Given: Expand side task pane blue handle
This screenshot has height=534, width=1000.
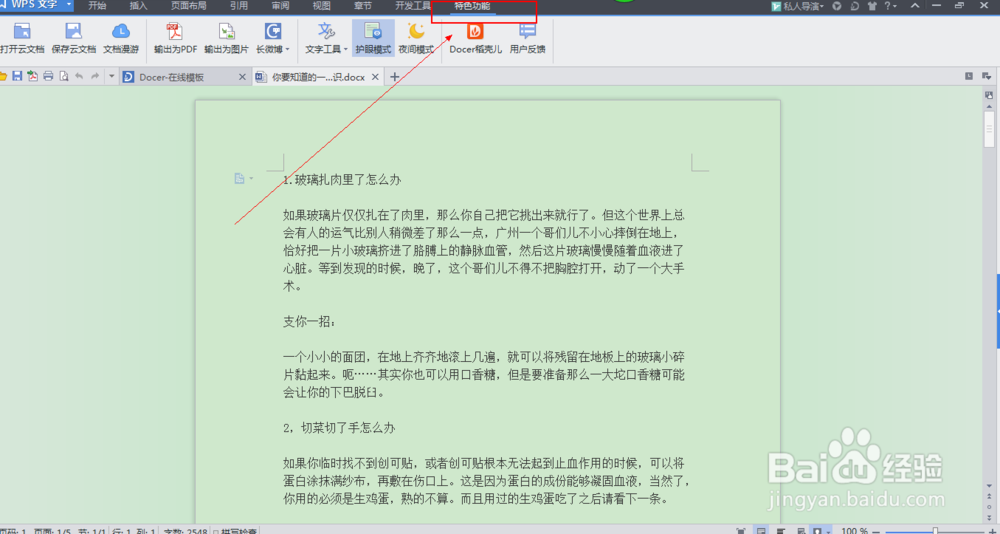Looking at the screenshot, I should tap(998, 312).
